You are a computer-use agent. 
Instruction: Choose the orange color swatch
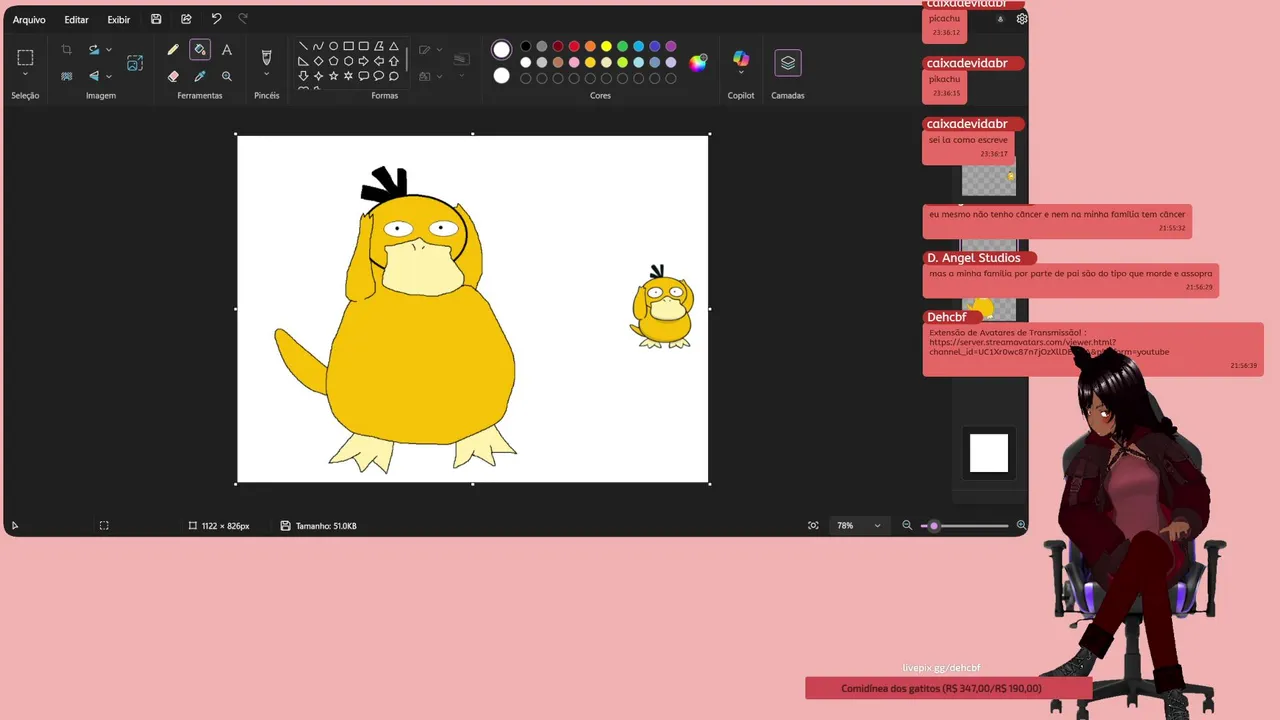coord(590,46)
